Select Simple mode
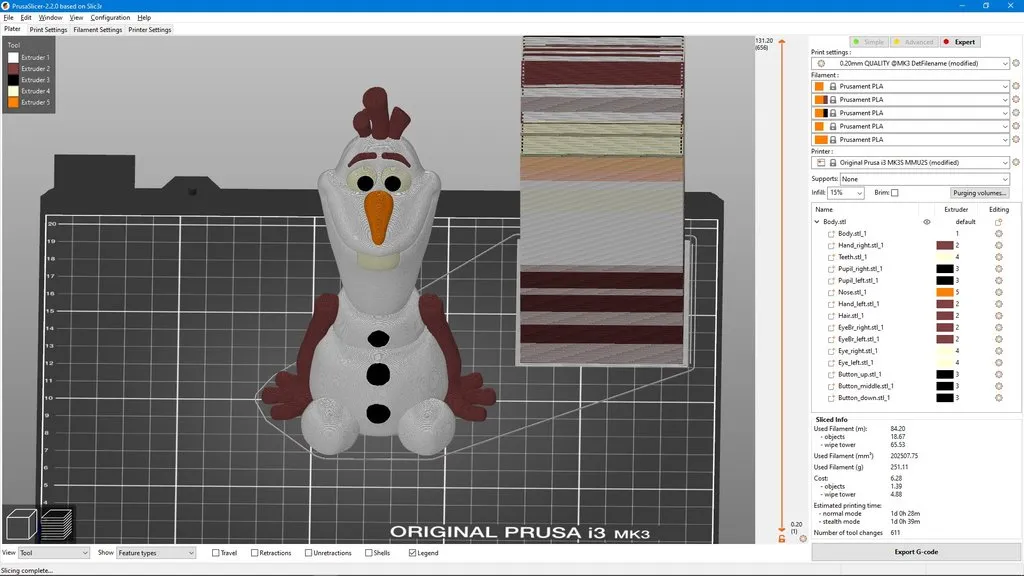 869,42
